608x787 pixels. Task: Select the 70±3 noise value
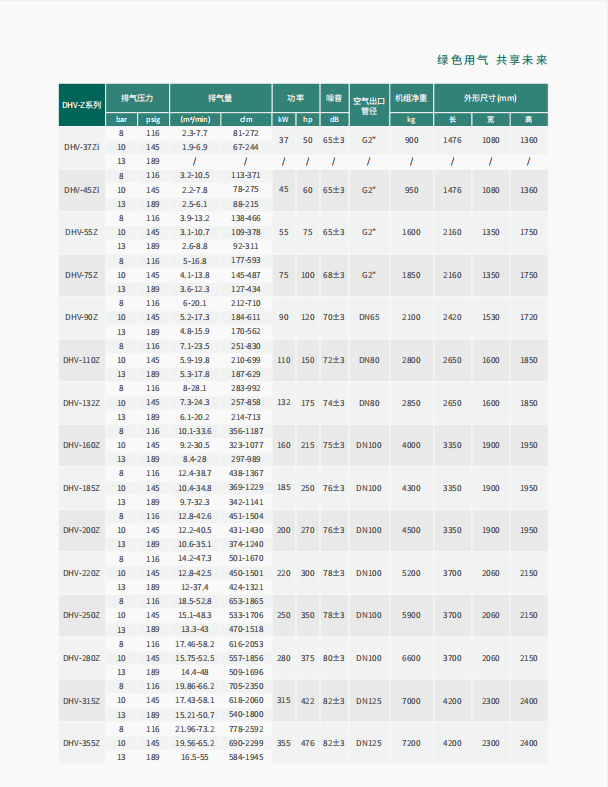click(334, 317)
